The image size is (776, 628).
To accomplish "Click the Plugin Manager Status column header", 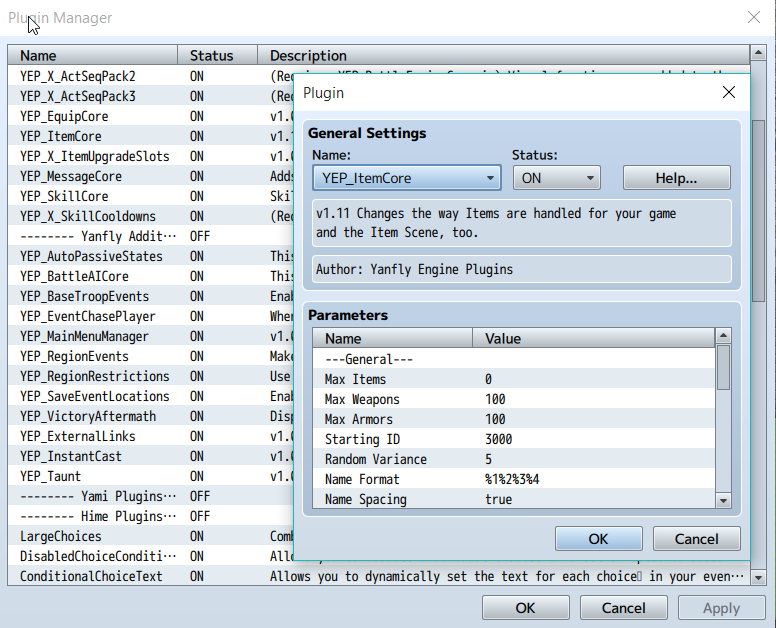I will [217, 55].
